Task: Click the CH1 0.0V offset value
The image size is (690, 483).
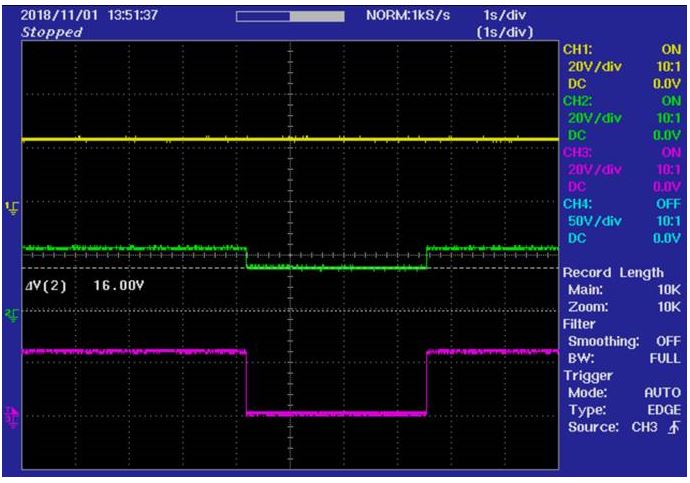Action: coord(667,84)
